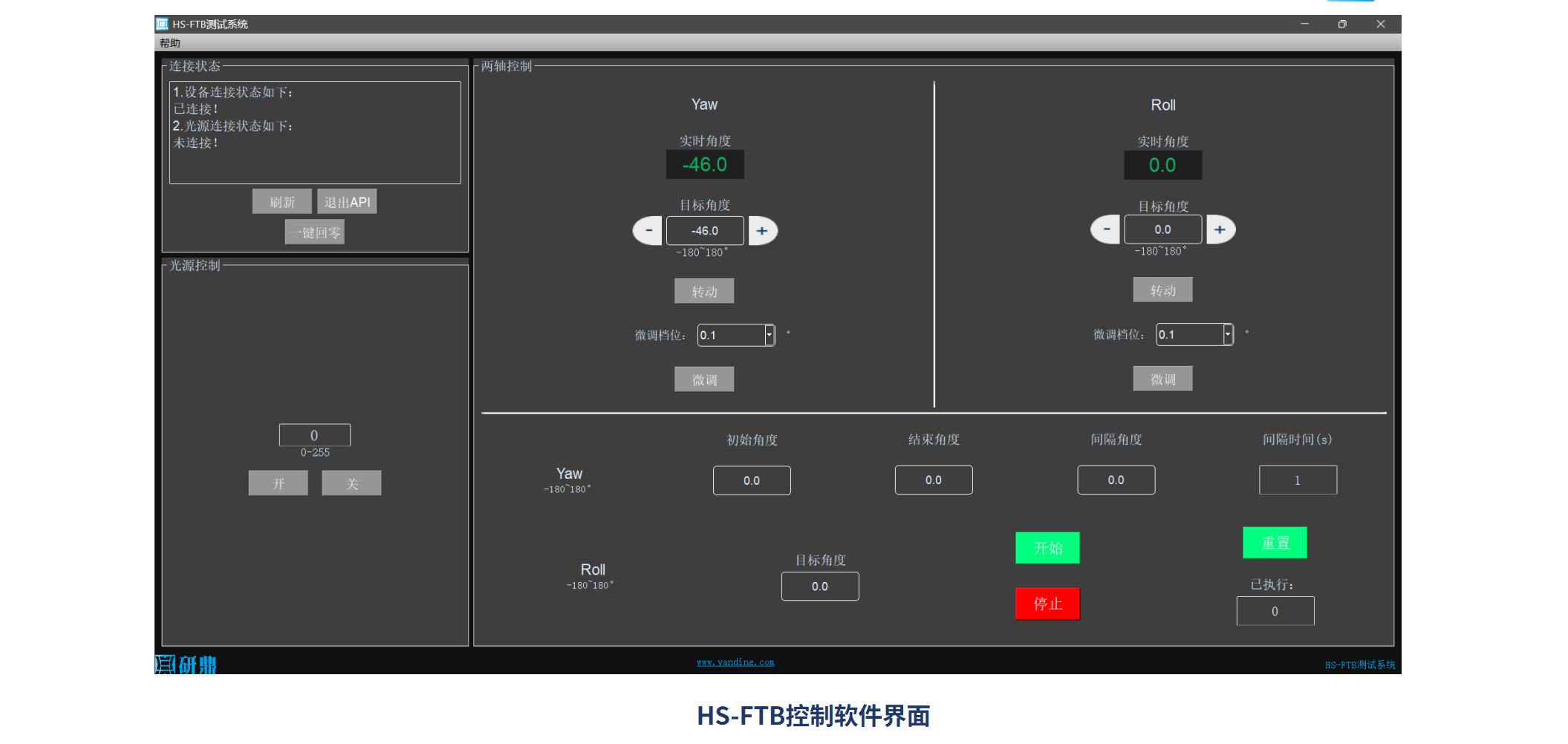Viewport: 1568px width, 744px height.
Task: Open the www.yanding.com link
Action: point(735,662)
